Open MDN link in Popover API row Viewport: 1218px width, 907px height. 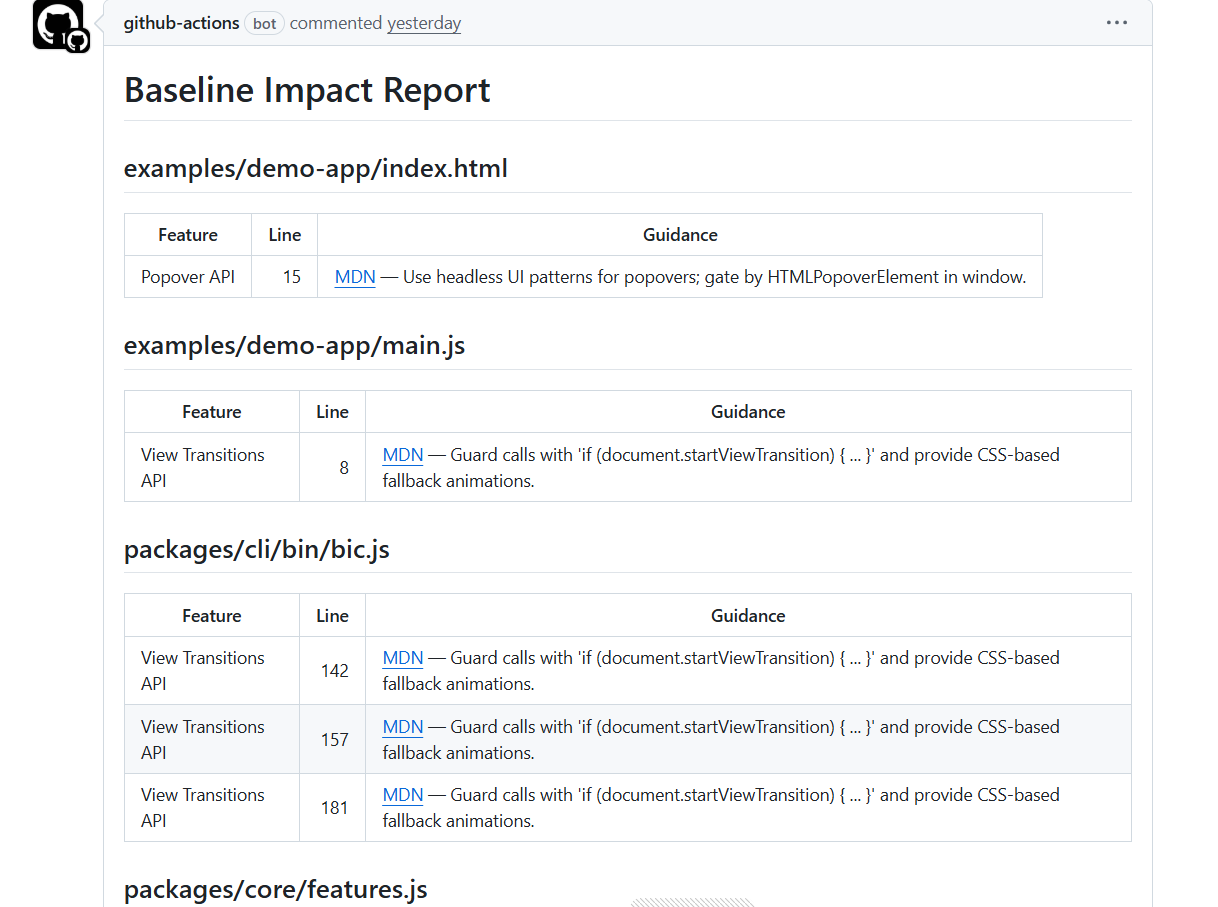click(x=355, y=277)
